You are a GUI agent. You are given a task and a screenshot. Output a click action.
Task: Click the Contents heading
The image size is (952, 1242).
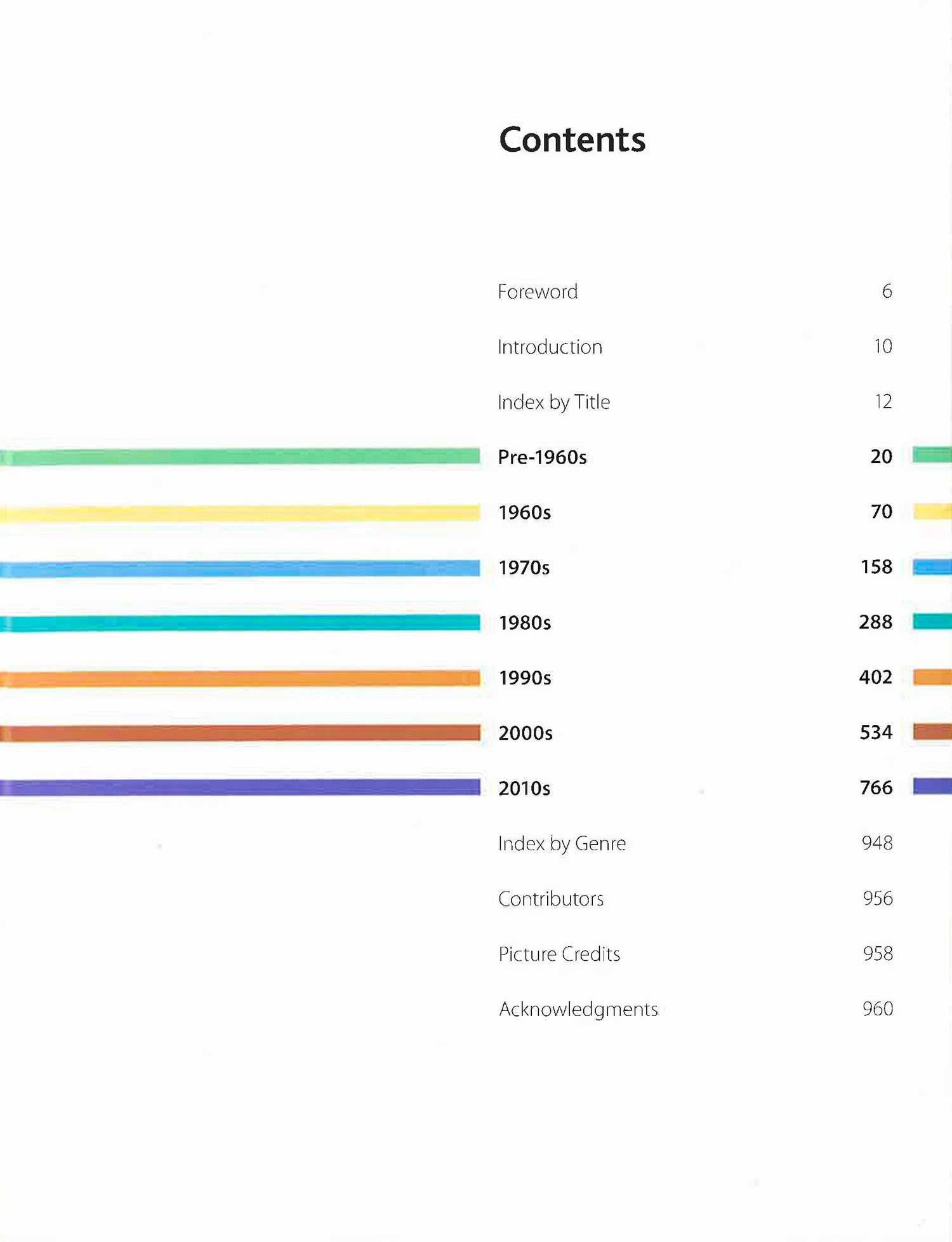572,140
